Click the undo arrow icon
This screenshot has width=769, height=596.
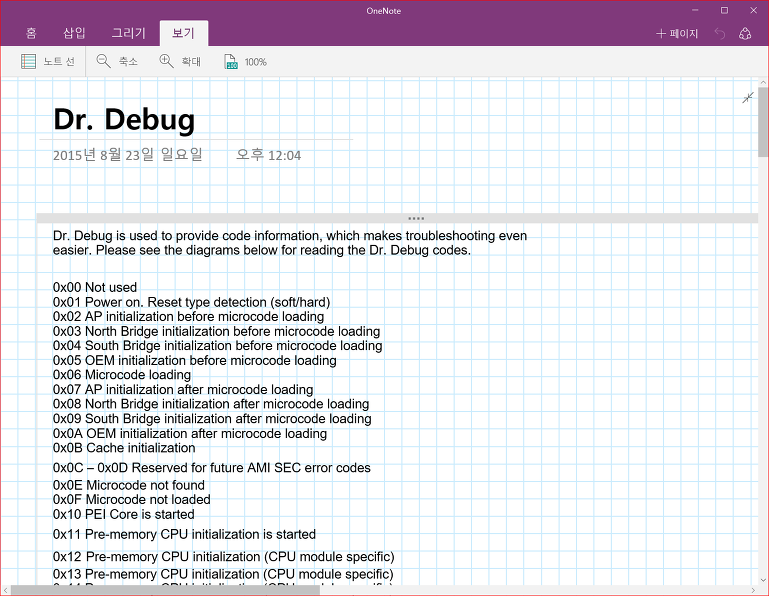[720, 33]
